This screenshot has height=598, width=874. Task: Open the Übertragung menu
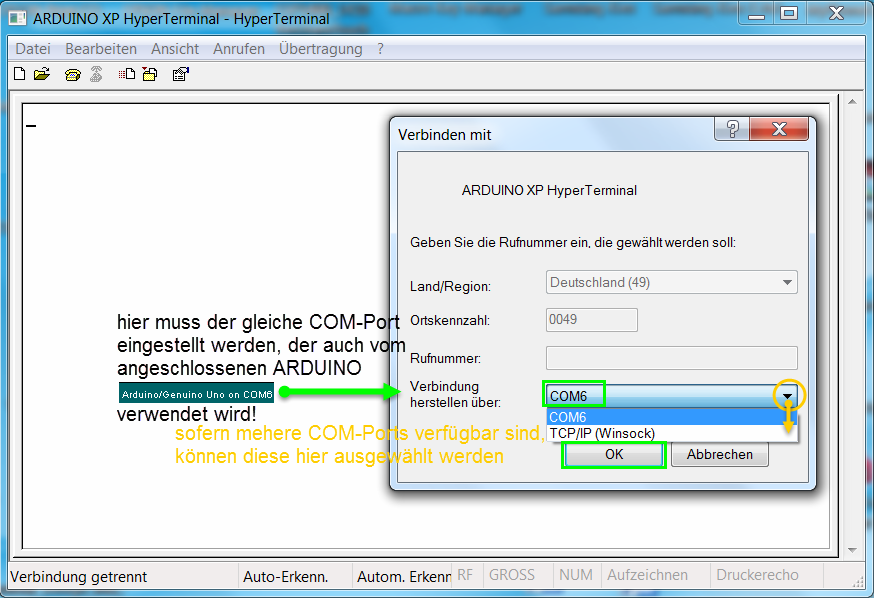pyautogui.click(x=320, y=48)
